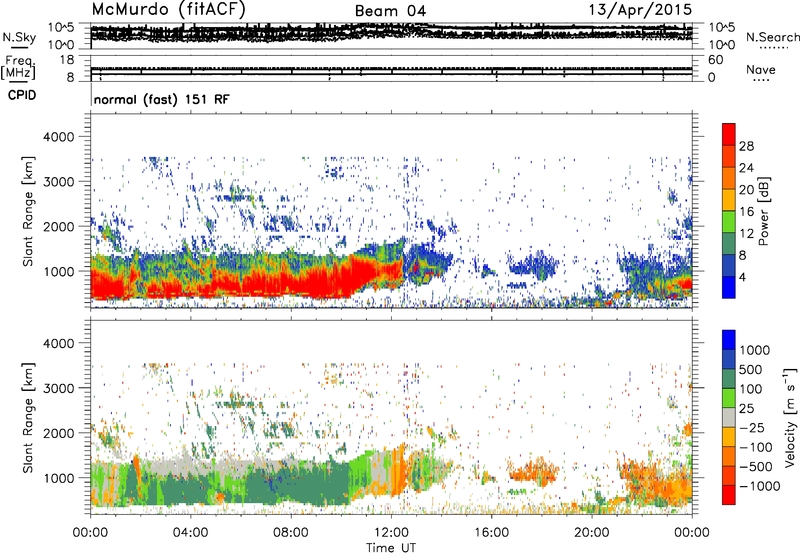
Task: Click the "60" Nave axis label
Action: click(715, 60)
